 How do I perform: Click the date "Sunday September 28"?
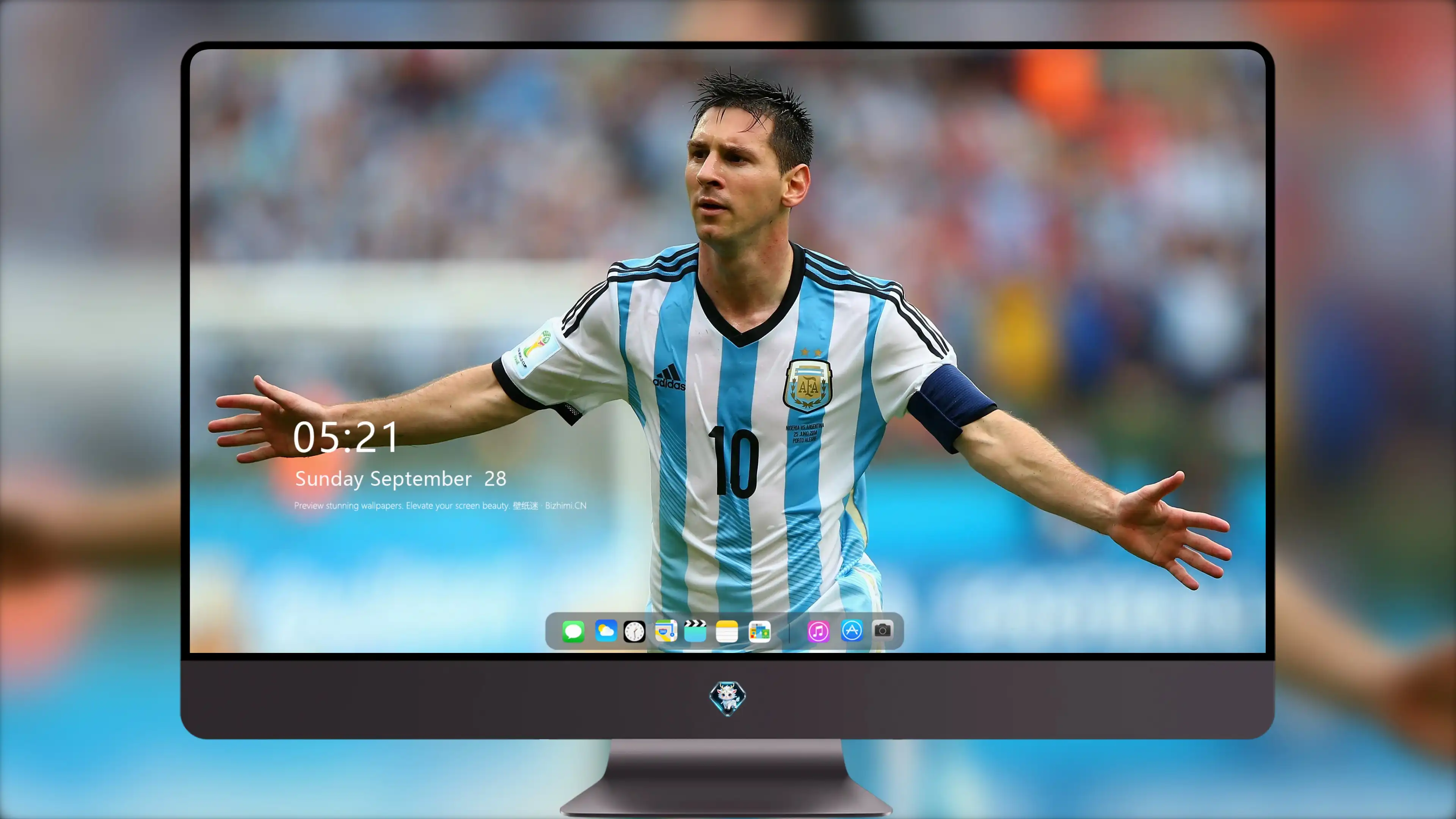[x=401, y=479]
